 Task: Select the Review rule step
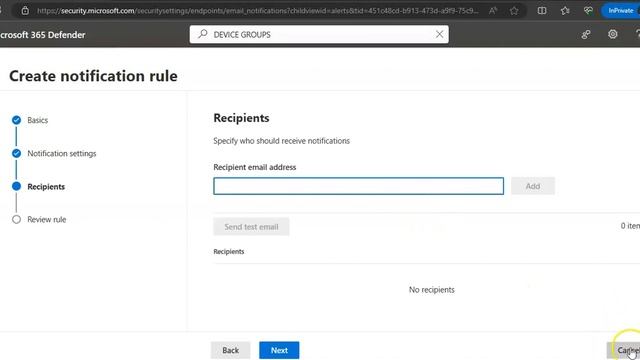coord(47,220)
